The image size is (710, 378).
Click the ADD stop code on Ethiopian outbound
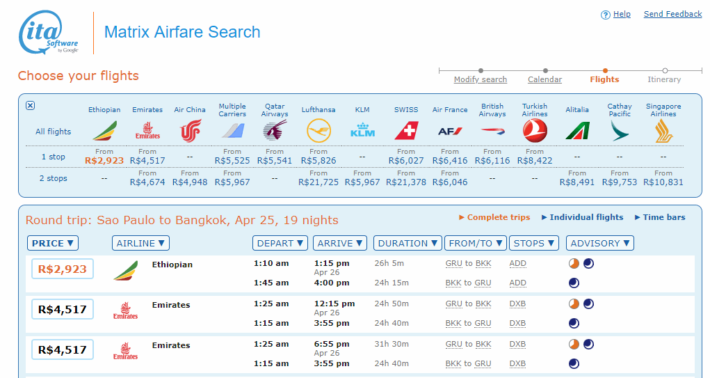point(518,263)
